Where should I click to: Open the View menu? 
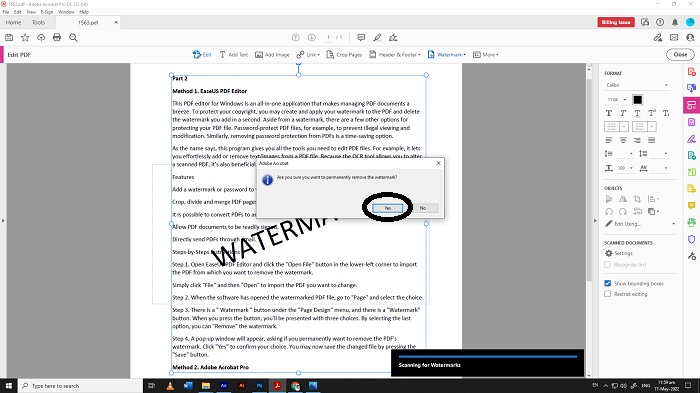(31, 12)
